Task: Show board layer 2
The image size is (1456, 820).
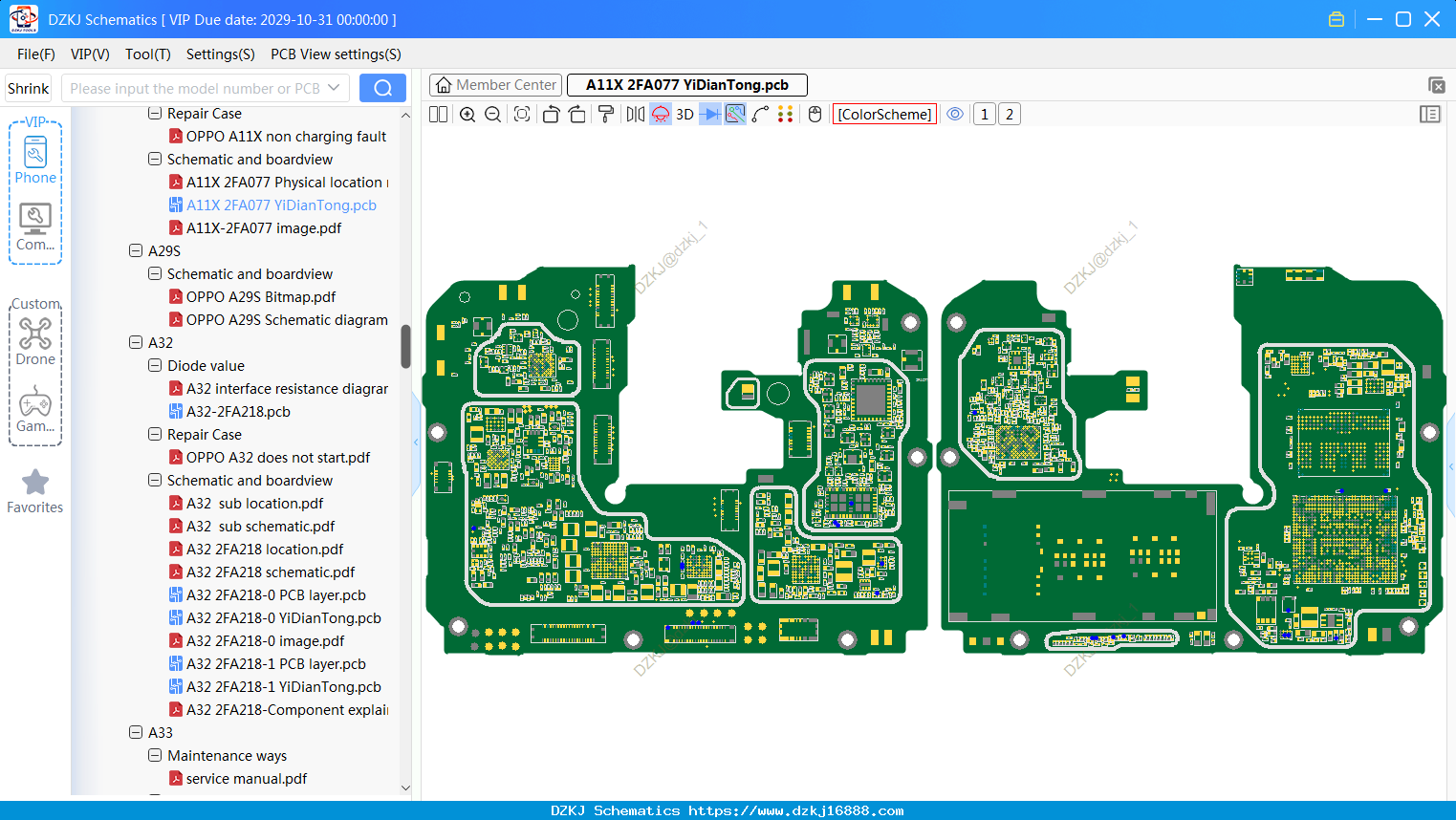Action: pyautogui.click(x=1010, y=115)
